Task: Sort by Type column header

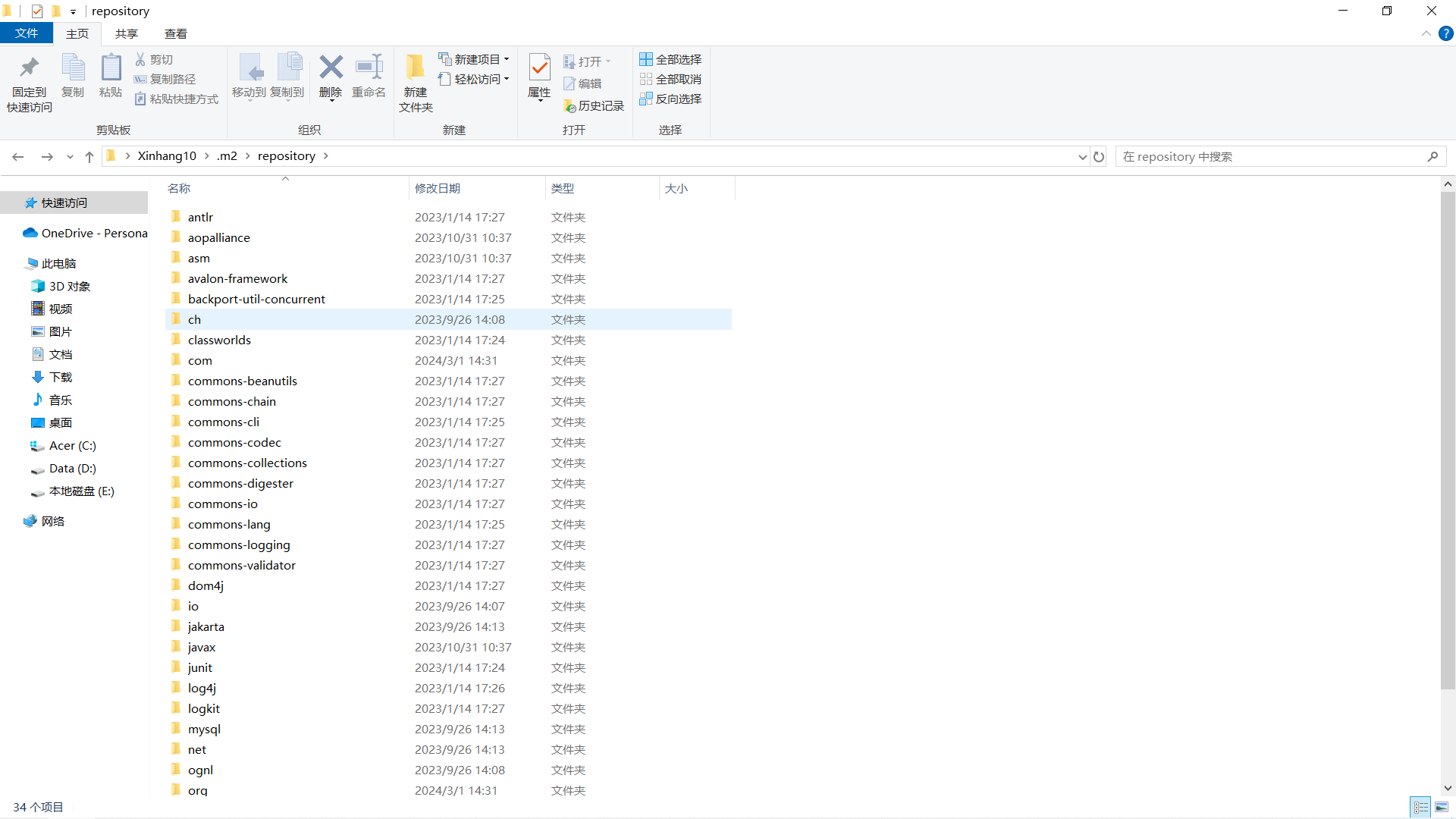Action: [602, 188]
